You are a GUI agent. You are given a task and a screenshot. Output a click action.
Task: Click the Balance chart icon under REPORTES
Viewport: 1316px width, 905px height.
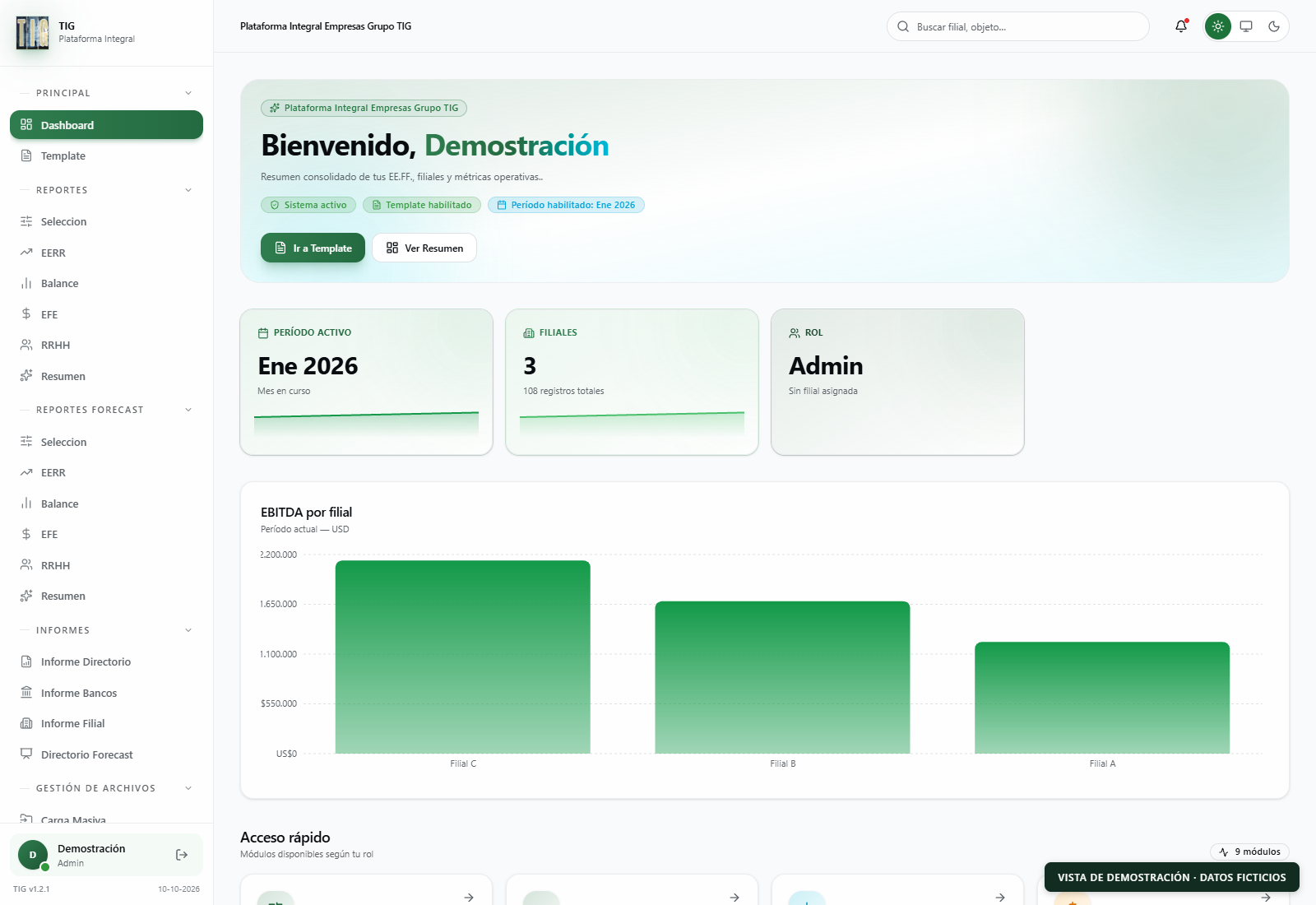pos(26,284)
